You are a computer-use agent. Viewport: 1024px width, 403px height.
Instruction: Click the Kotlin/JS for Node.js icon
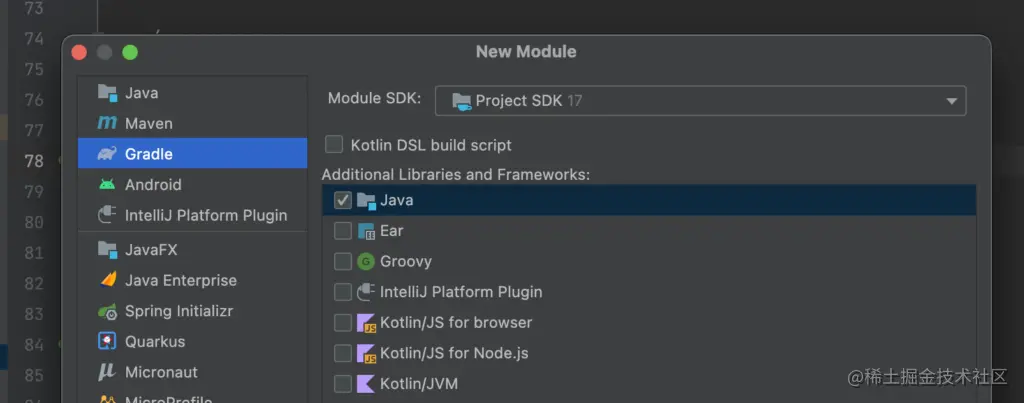366,353
